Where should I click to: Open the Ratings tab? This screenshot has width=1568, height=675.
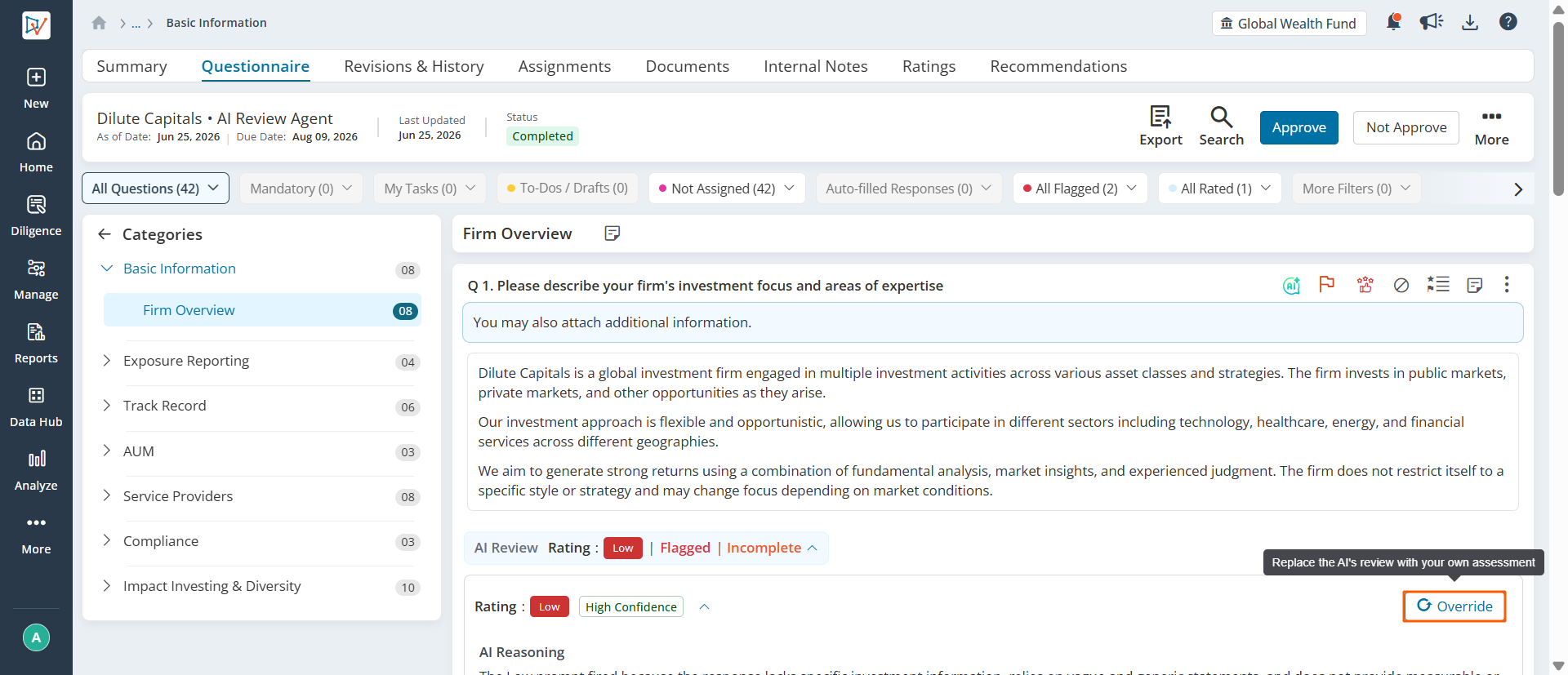pos(929,66)
